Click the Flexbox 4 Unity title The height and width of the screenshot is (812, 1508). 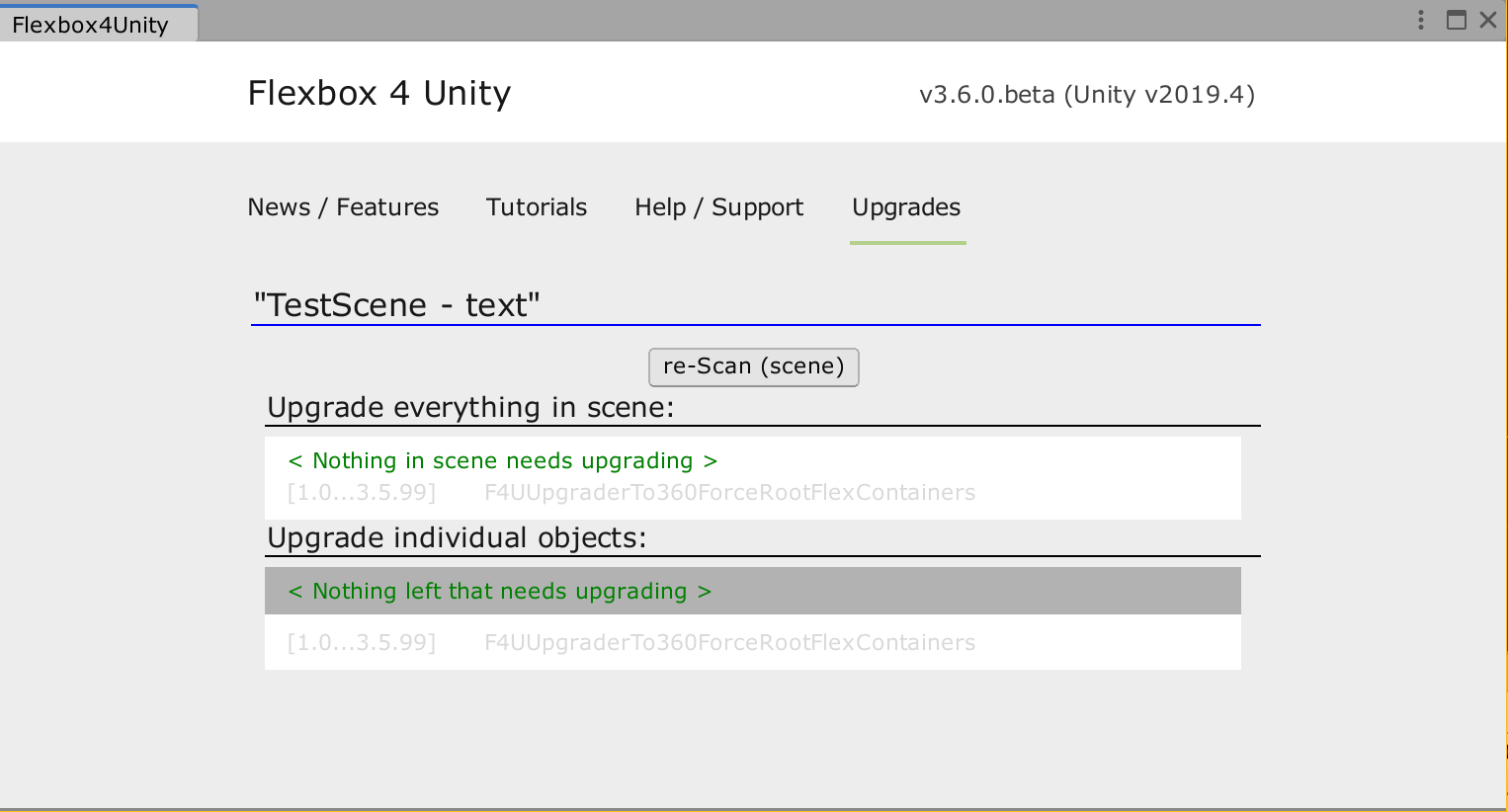point(379,93)
